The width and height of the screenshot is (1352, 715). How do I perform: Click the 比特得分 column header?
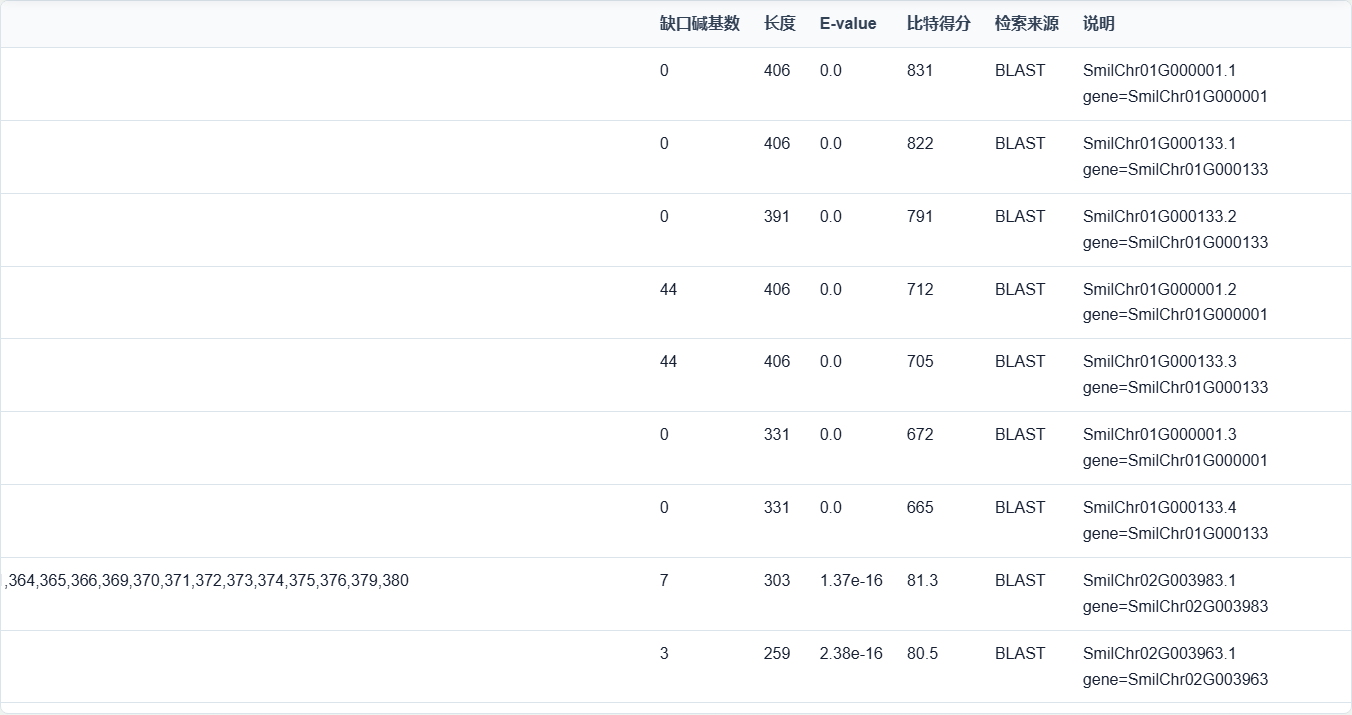click(x=939, y=24)
